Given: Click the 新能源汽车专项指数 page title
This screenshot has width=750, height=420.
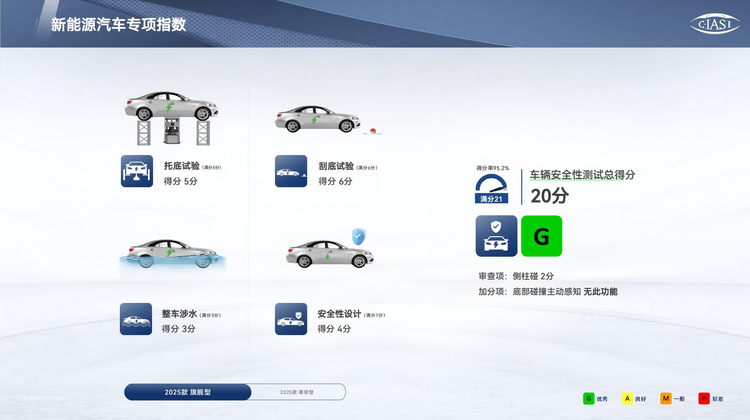Looking at the screenshot, I should pyautogui.click(x=118, y=24).
